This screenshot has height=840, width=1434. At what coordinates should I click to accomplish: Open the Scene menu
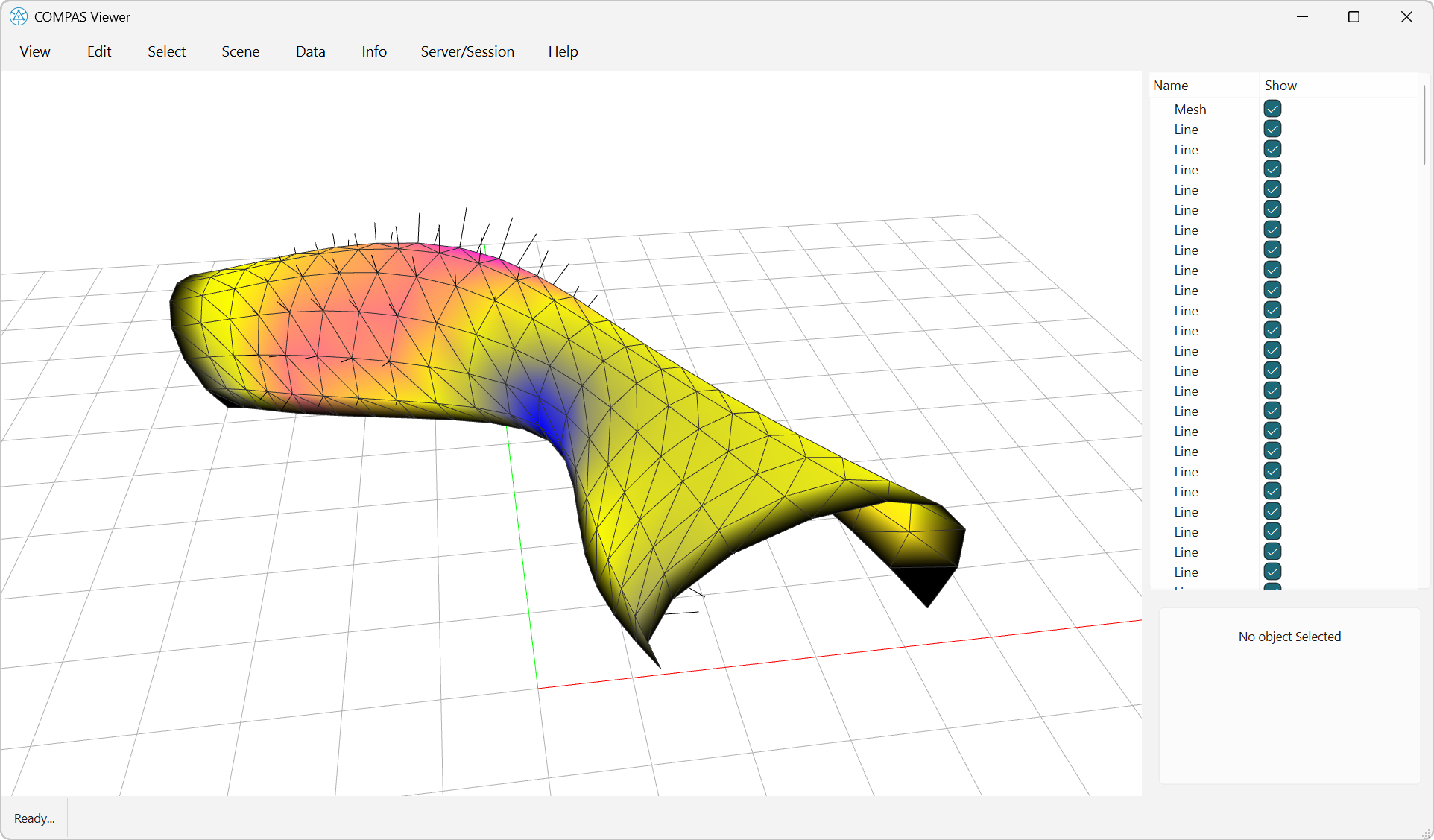tap(240, 51)
